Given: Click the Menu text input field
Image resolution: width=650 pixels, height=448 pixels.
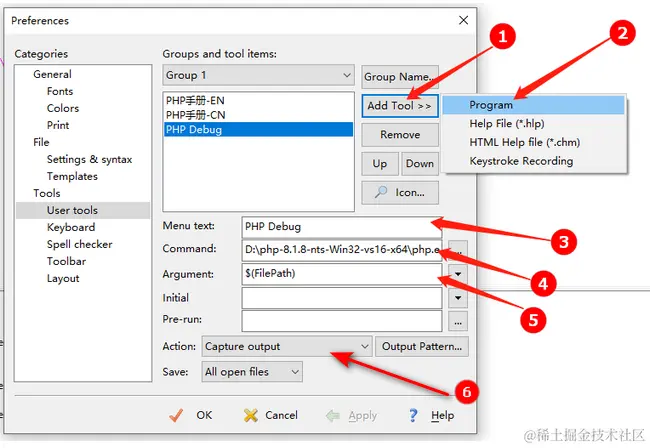Looking at the screenshot, I should pos(342,227).
